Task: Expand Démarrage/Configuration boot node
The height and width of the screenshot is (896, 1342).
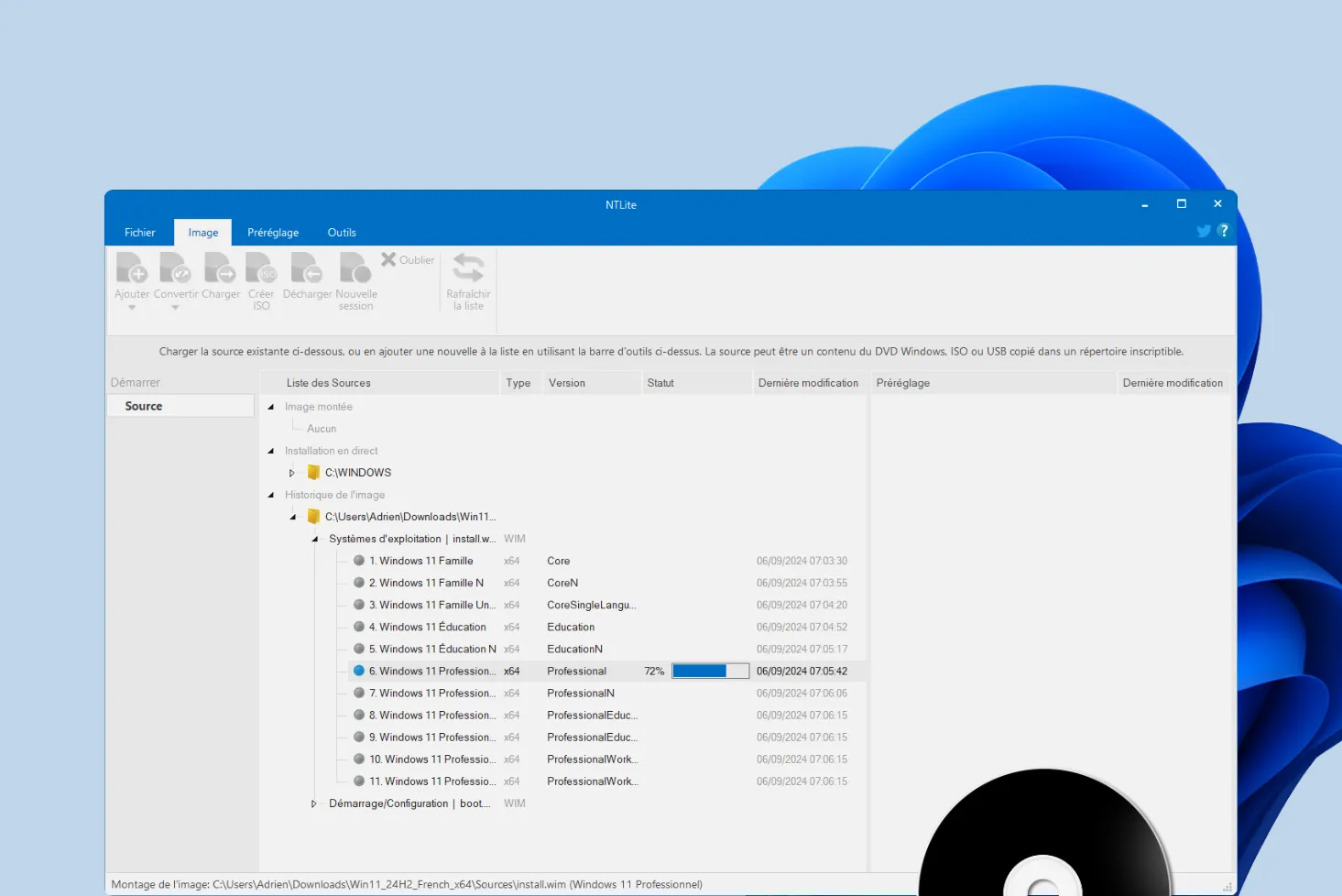Action: tap(314, 803)
